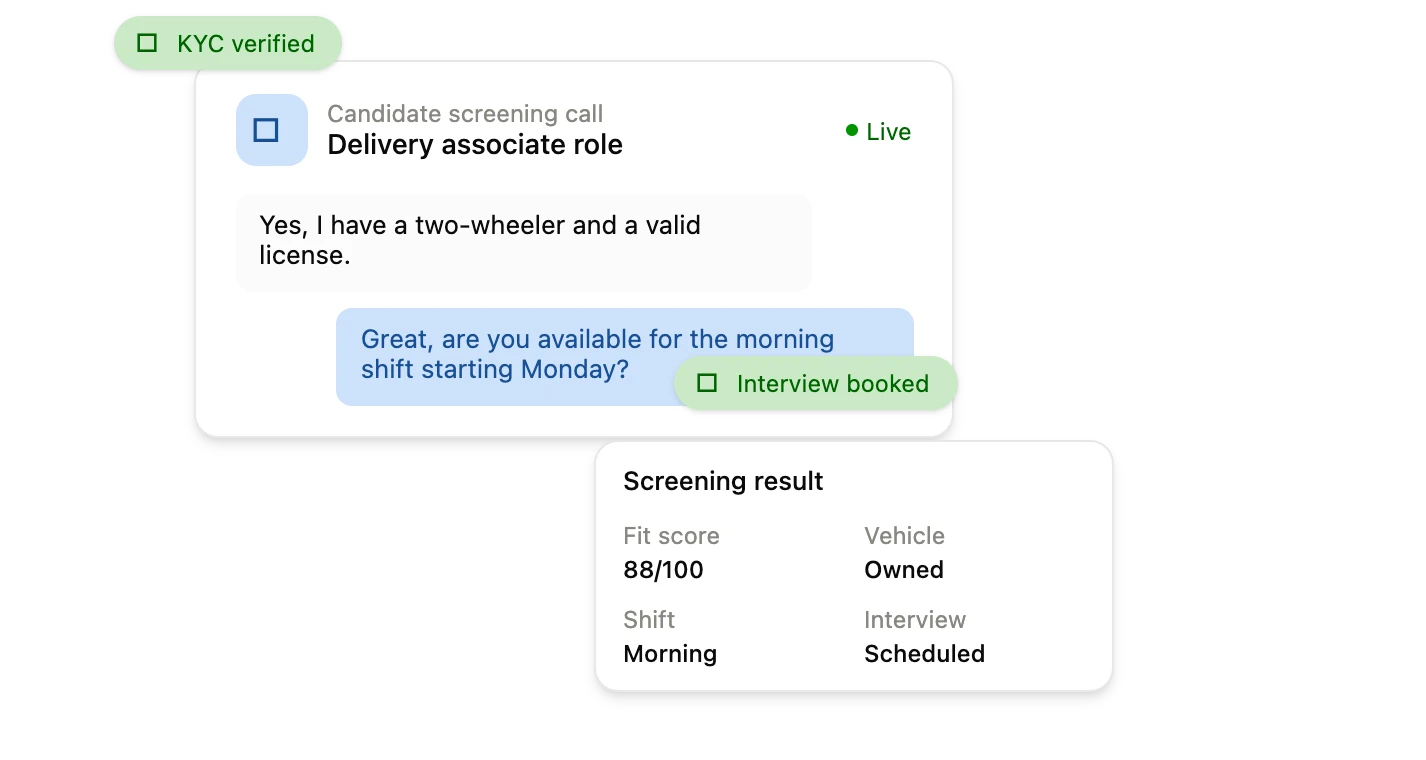Click the Screening result heading
The height and width of the screenshot is (760, 1426).
click(723, 481)
